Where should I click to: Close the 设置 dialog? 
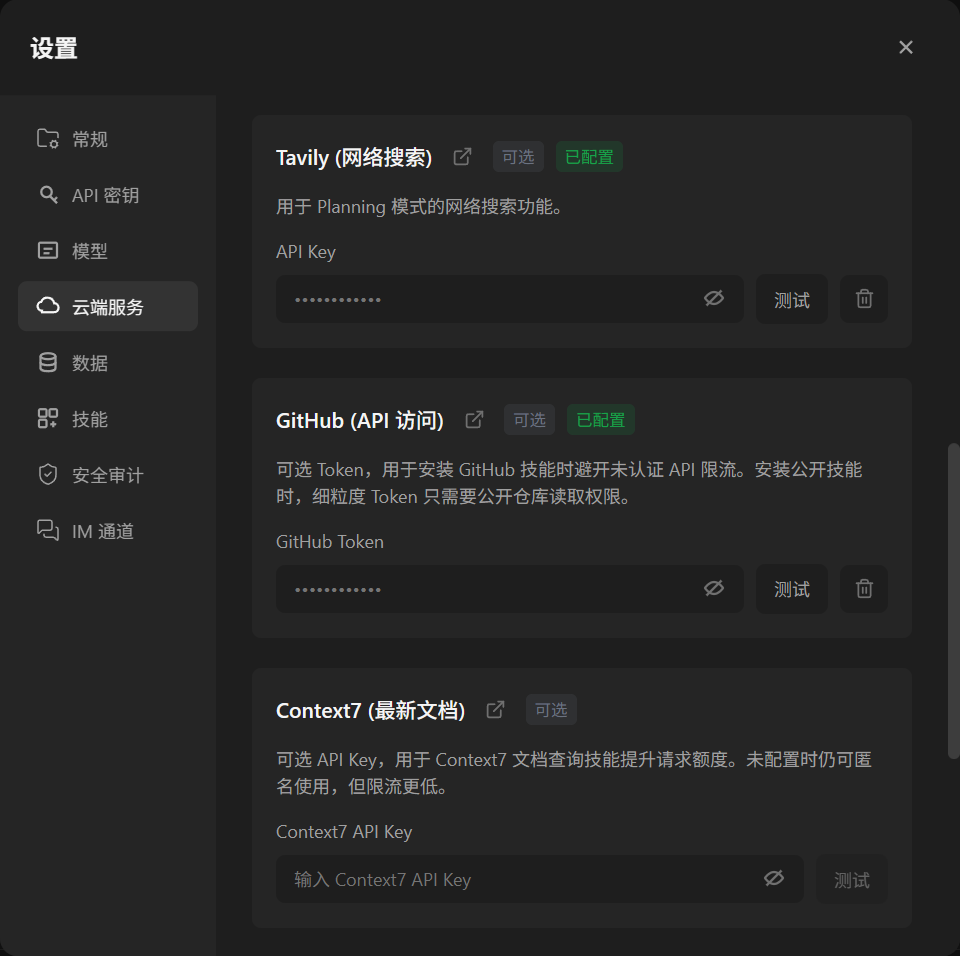(906, 47)
